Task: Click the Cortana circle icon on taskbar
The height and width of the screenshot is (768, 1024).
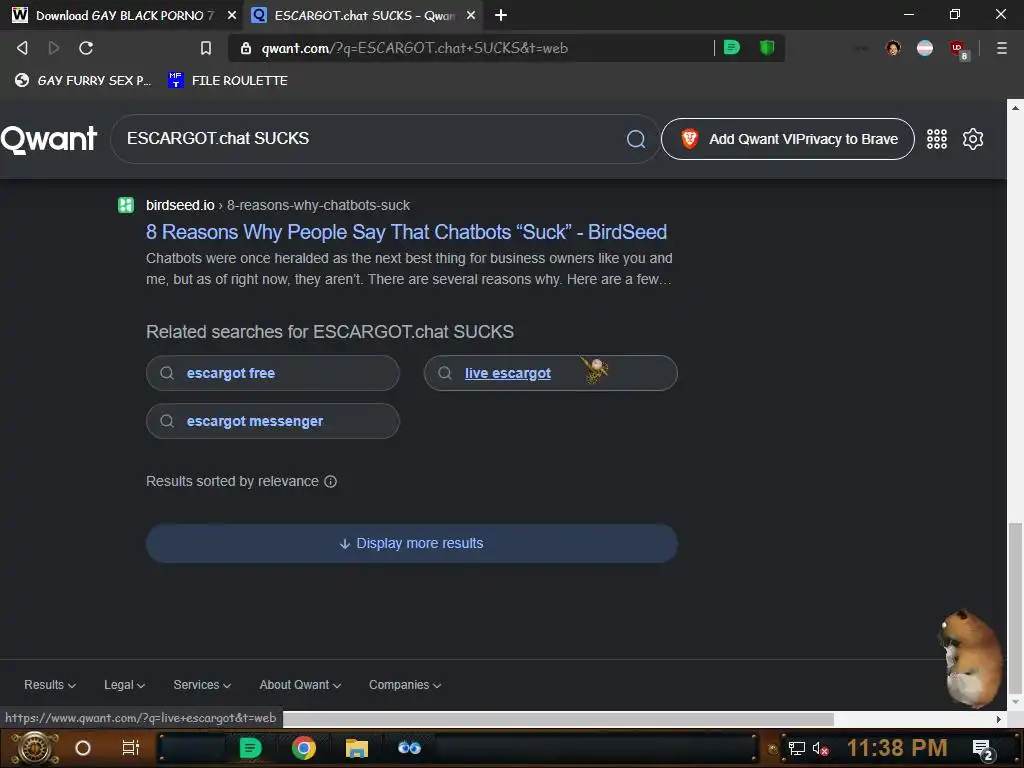Action: coord(83,748)
